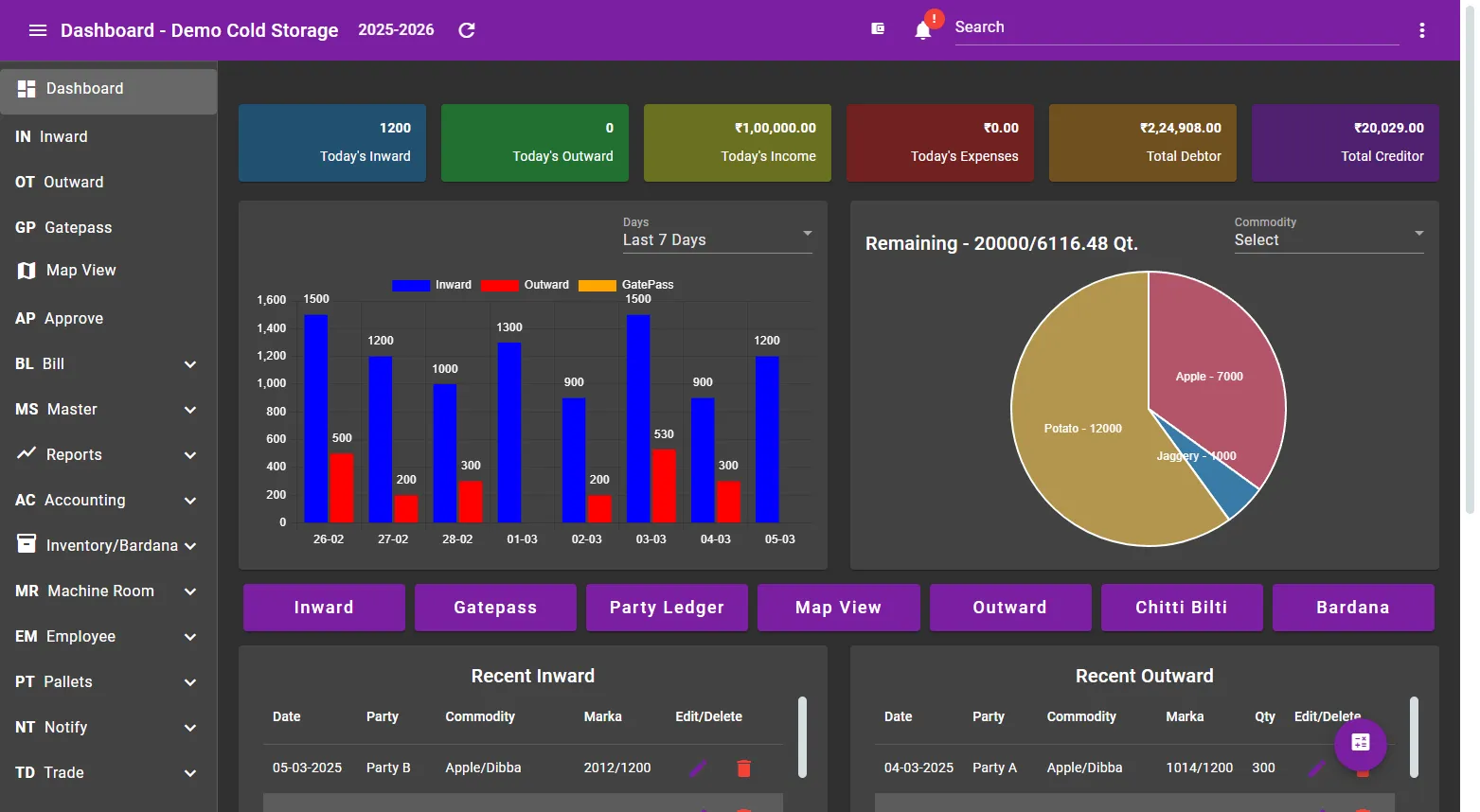
Task: Click inside the Search field
Action: click(1174, 26)
